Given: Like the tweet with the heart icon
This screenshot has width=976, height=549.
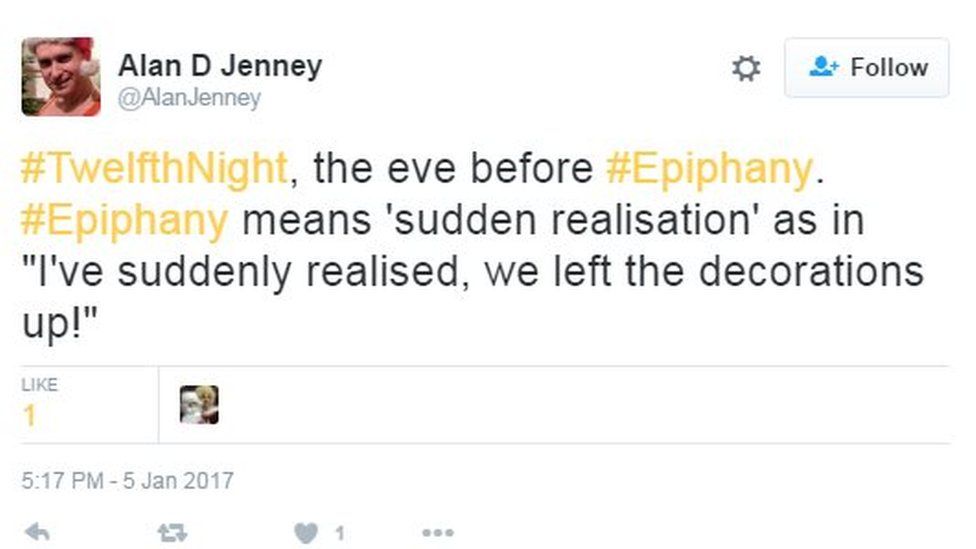Looking at the screenshot, I should [x=305, y=532].
